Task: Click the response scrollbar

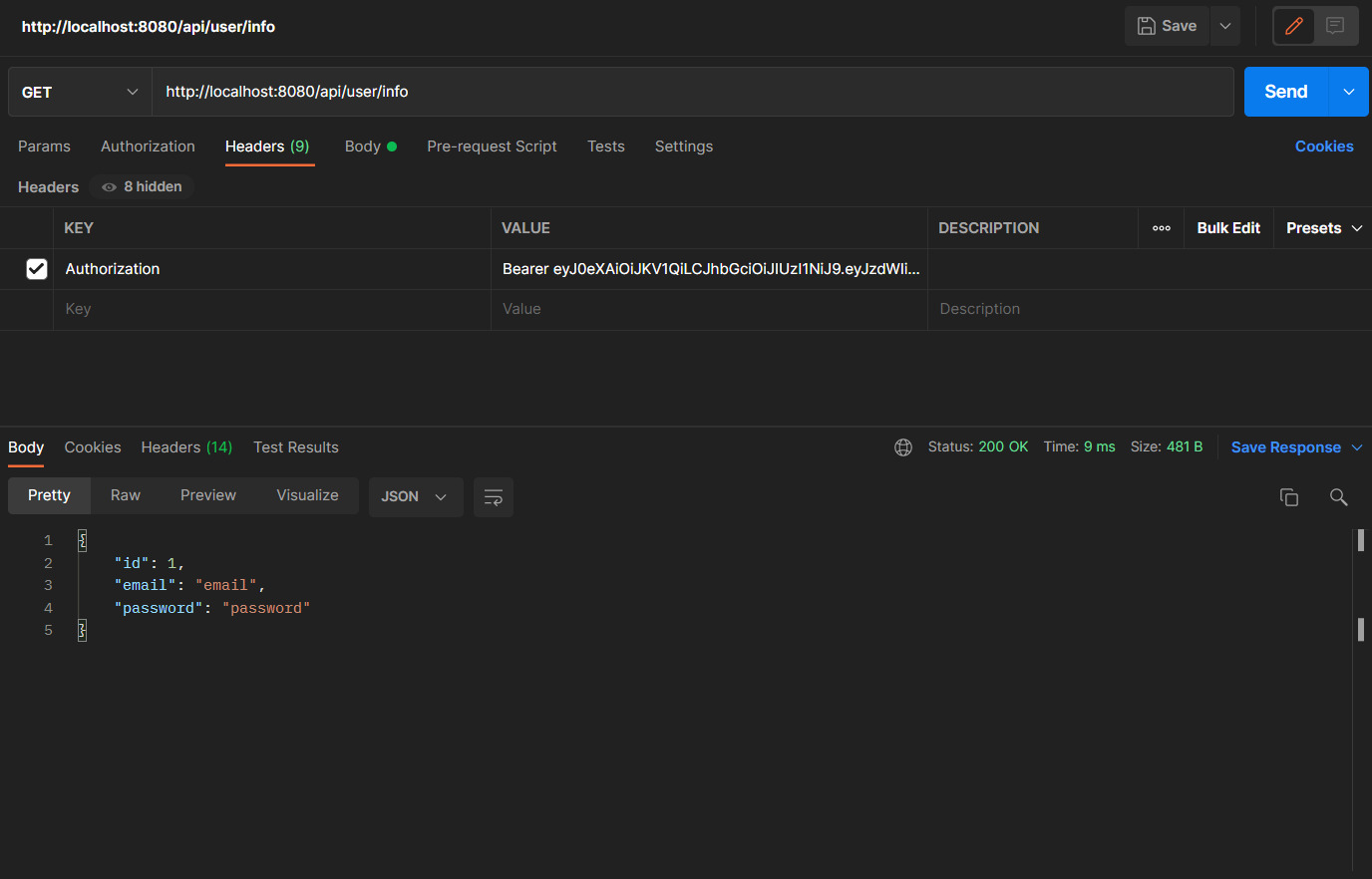Action: [x=1360, y=698]
